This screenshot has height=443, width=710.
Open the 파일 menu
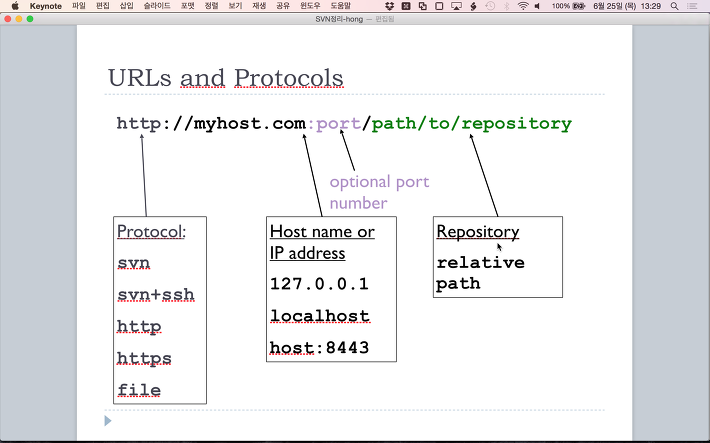tap(79, 6)
